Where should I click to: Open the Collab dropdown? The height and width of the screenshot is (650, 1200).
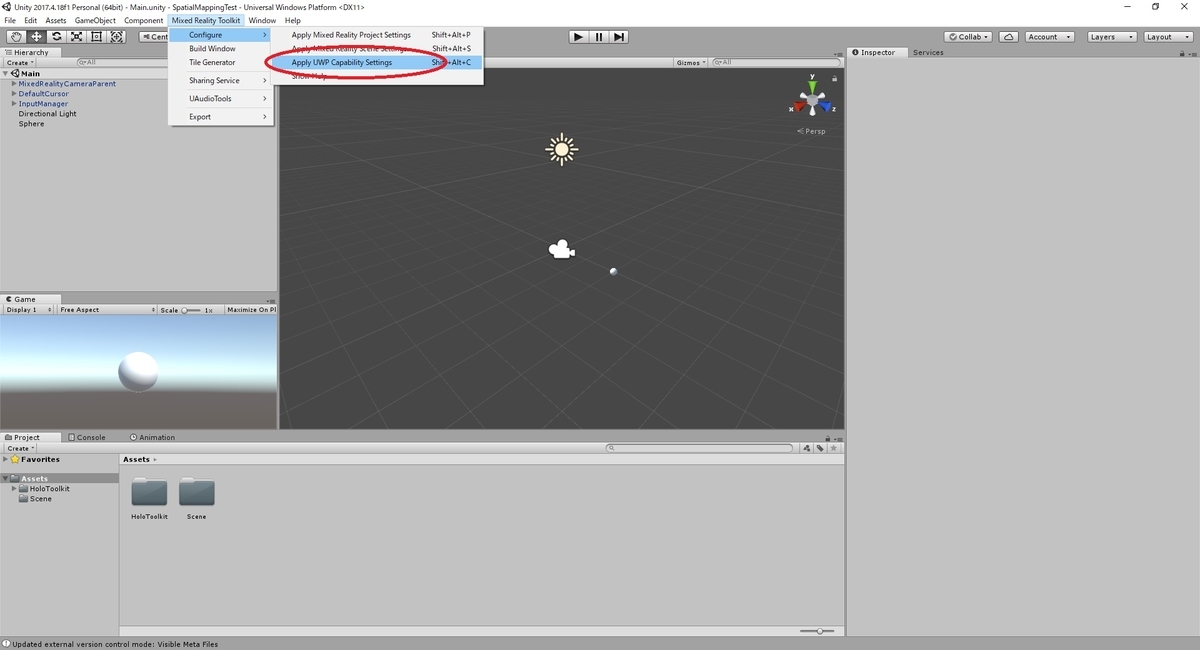coord(968,37)
